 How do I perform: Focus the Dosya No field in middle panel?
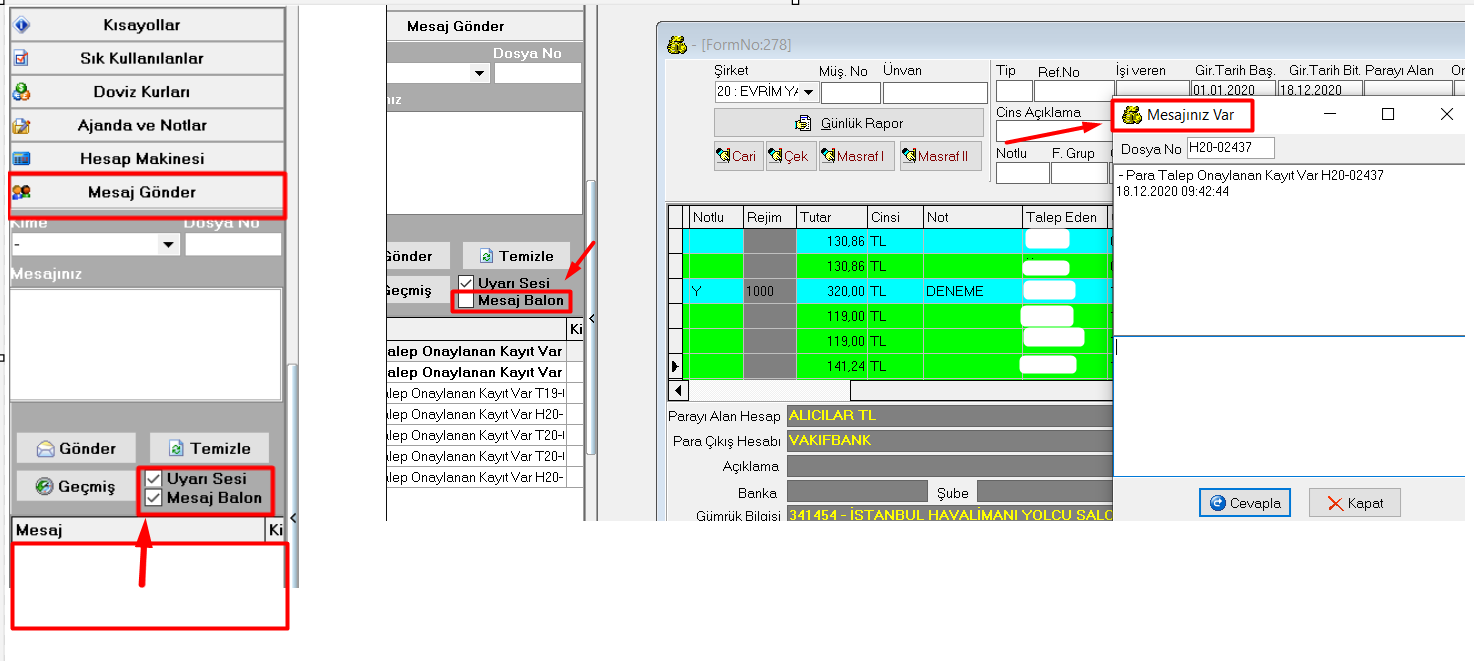click(x=538, y=73)
